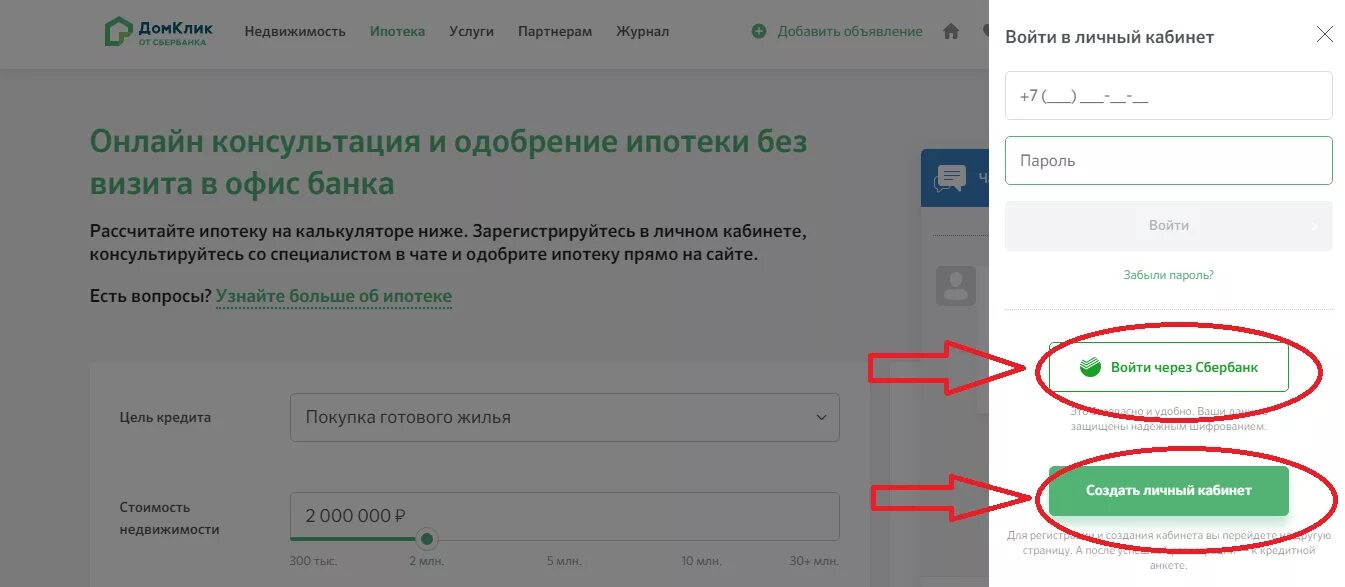The image size is (1345, 587).
Task: Open the Услуги menu
Action: (472, 32)
